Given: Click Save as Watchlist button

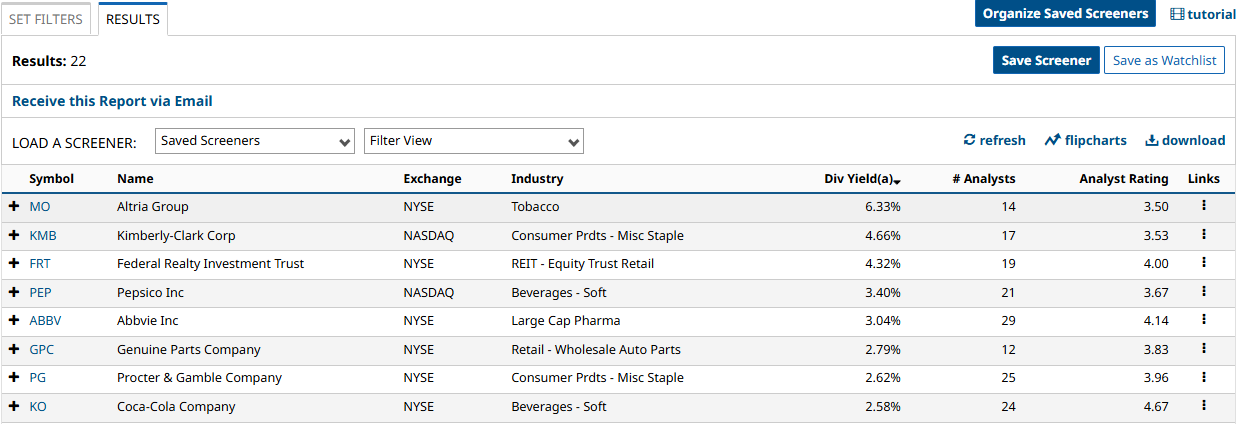Looking at the screenshot, I should point(1164,61).
